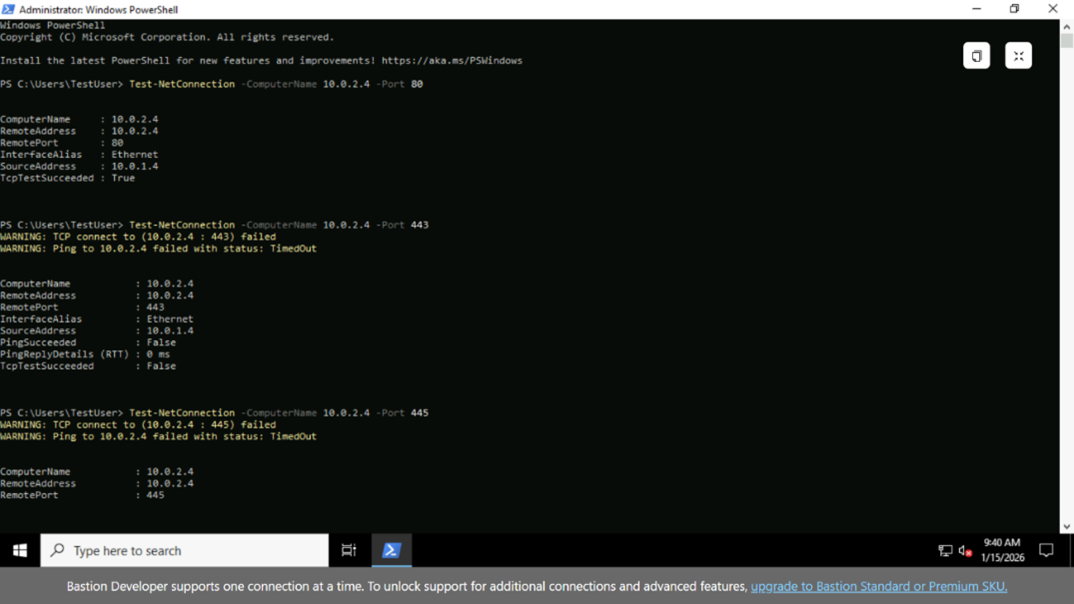Exit fullscreen using the collapse arrows icon
This screenshot has width=1074, height=604.
tap(1018, 56)
